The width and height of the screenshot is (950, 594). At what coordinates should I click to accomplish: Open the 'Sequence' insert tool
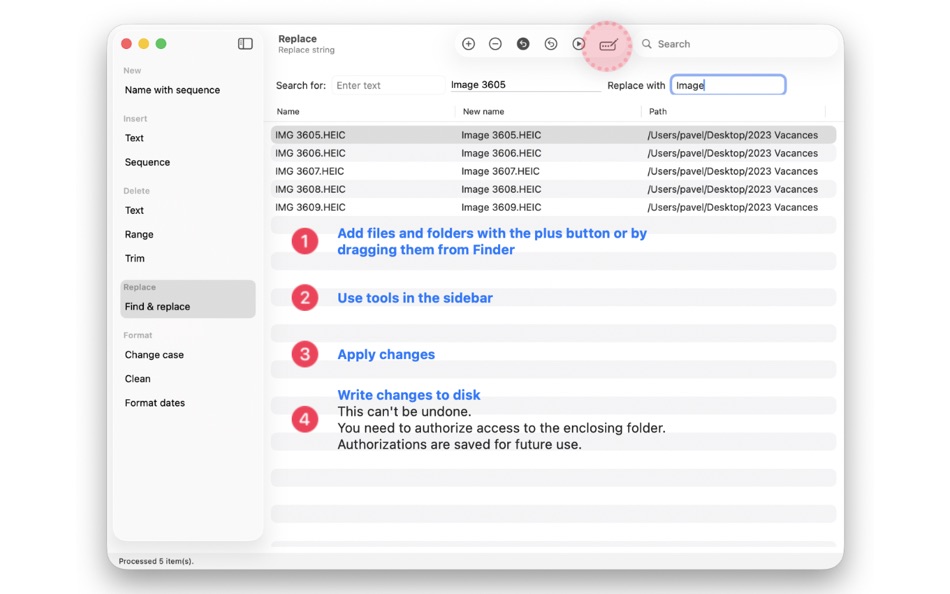[x=149, y=162]
